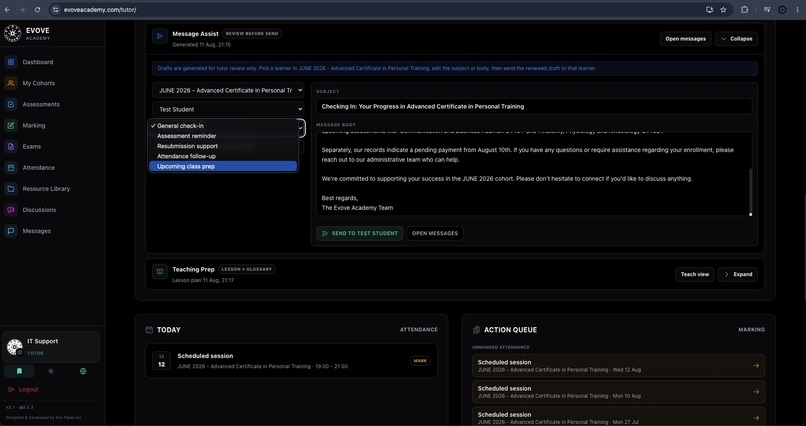Click the REVIEW BEFORE SEND badge
The image size is (806, 426).
point(252,33)
